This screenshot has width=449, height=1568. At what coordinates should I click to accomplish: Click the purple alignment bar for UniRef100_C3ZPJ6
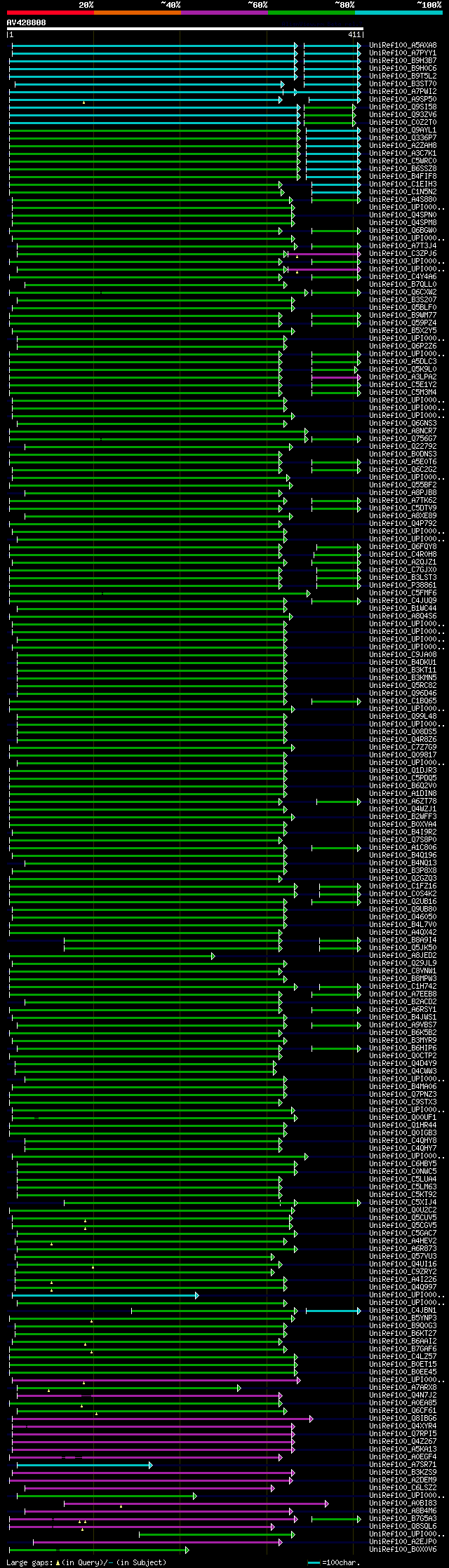click(x=325, y=254)
